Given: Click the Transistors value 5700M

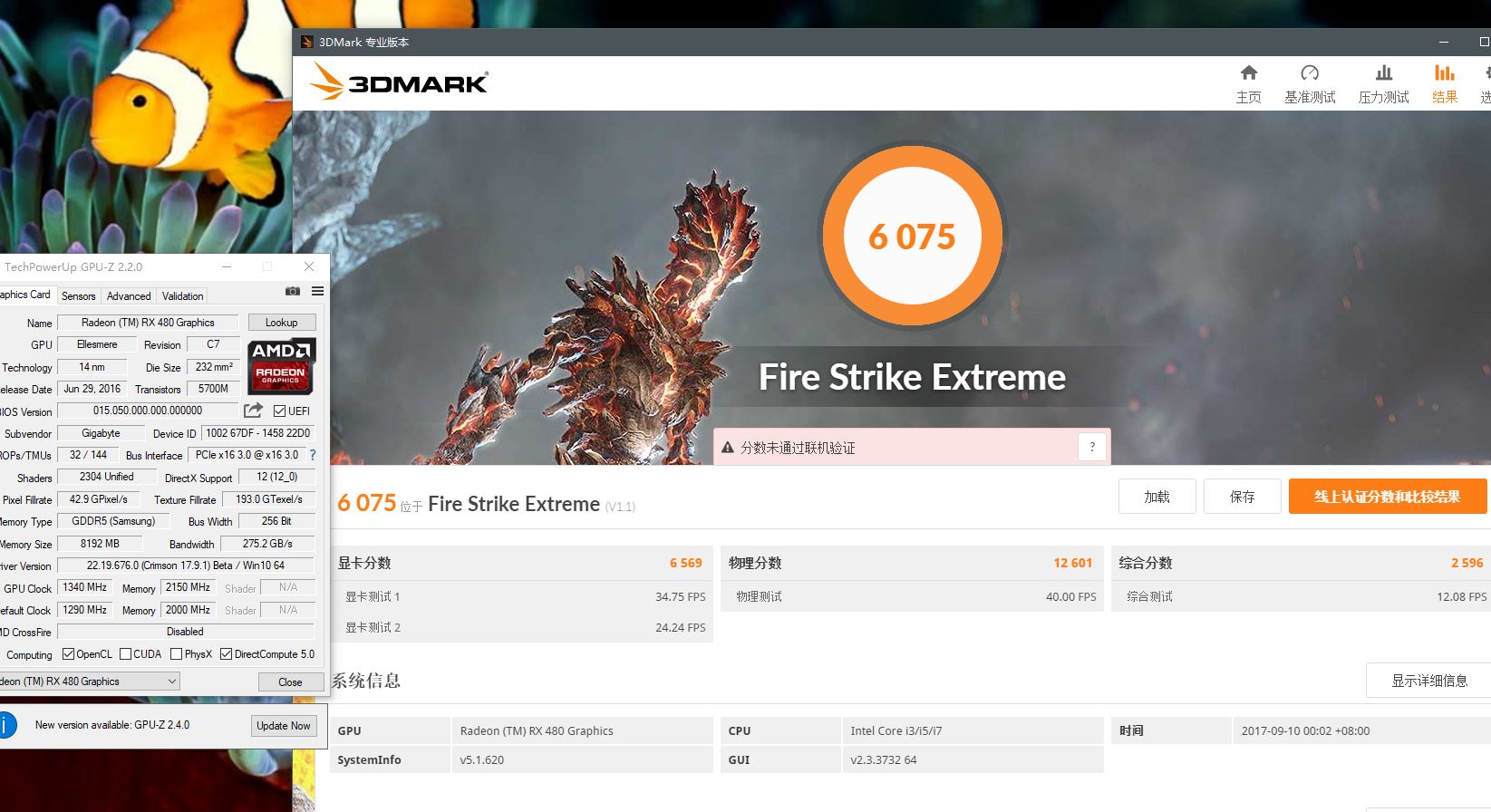Looking at the screenshot, I should coord(213,389).
